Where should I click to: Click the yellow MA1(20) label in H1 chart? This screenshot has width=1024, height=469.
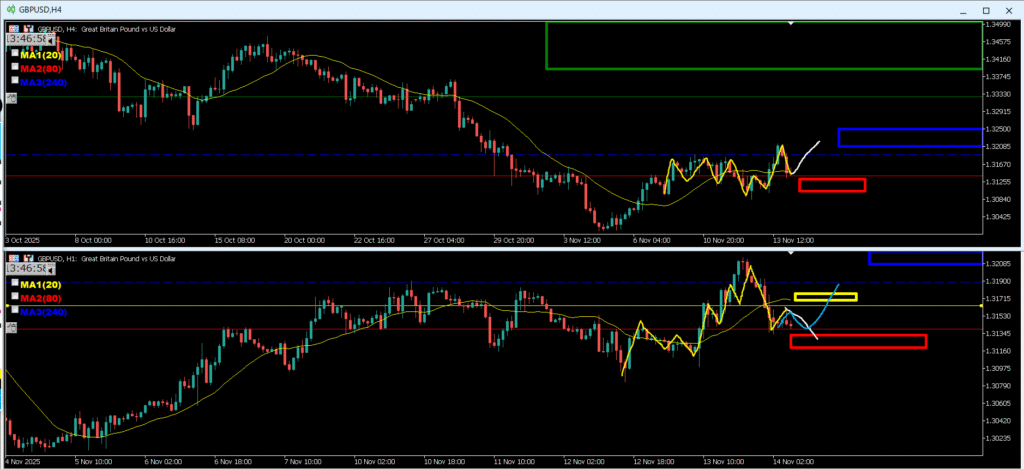tap(42, 284)
